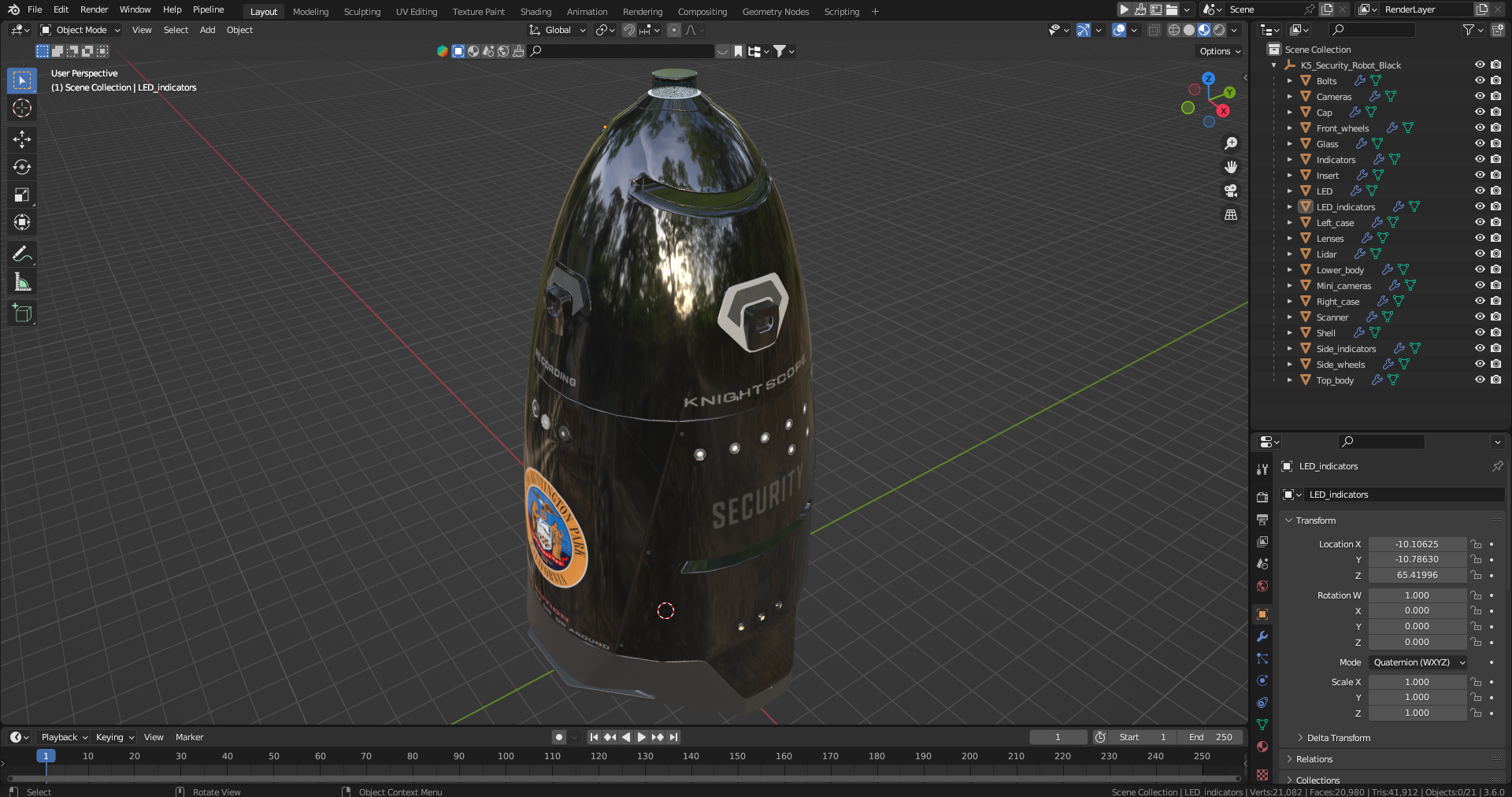
Task: Hide the Bolts object in viewport
Action: 1480,80
